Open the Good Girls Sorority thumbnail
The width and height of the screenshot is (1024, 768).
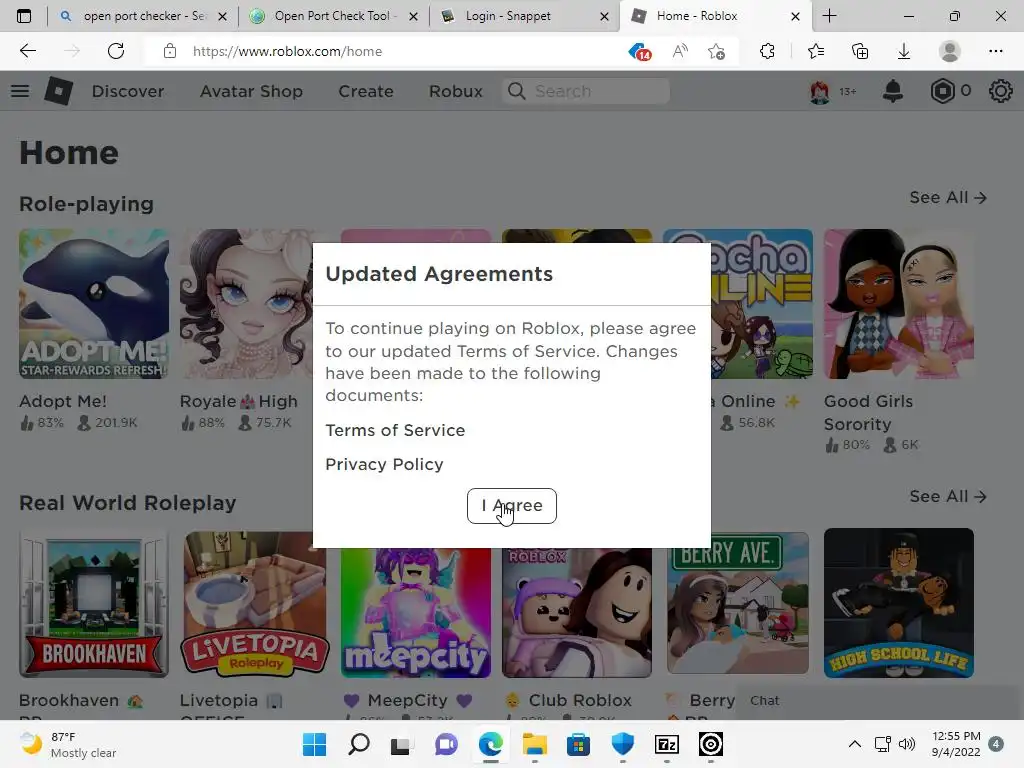[x=899, y=304]
